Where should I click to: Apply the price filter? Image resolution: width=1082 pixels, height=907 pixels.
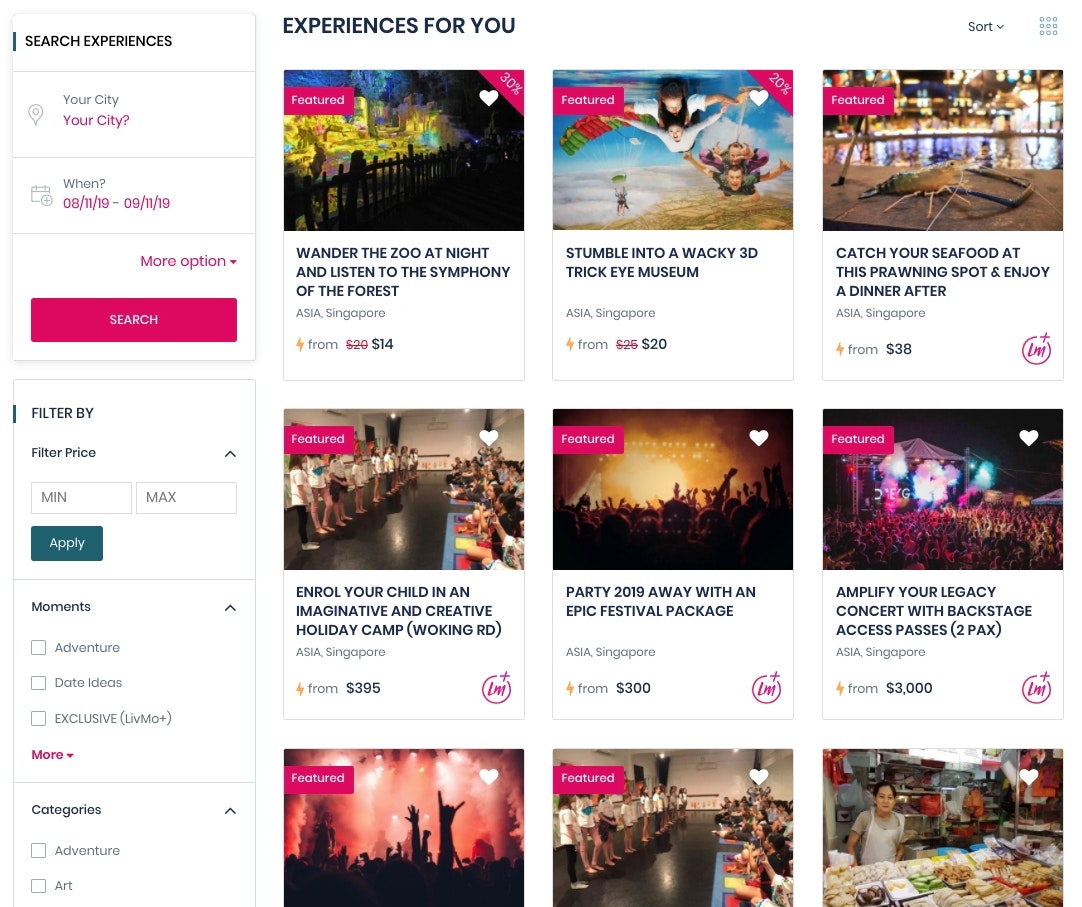click(x=67, y=543)
